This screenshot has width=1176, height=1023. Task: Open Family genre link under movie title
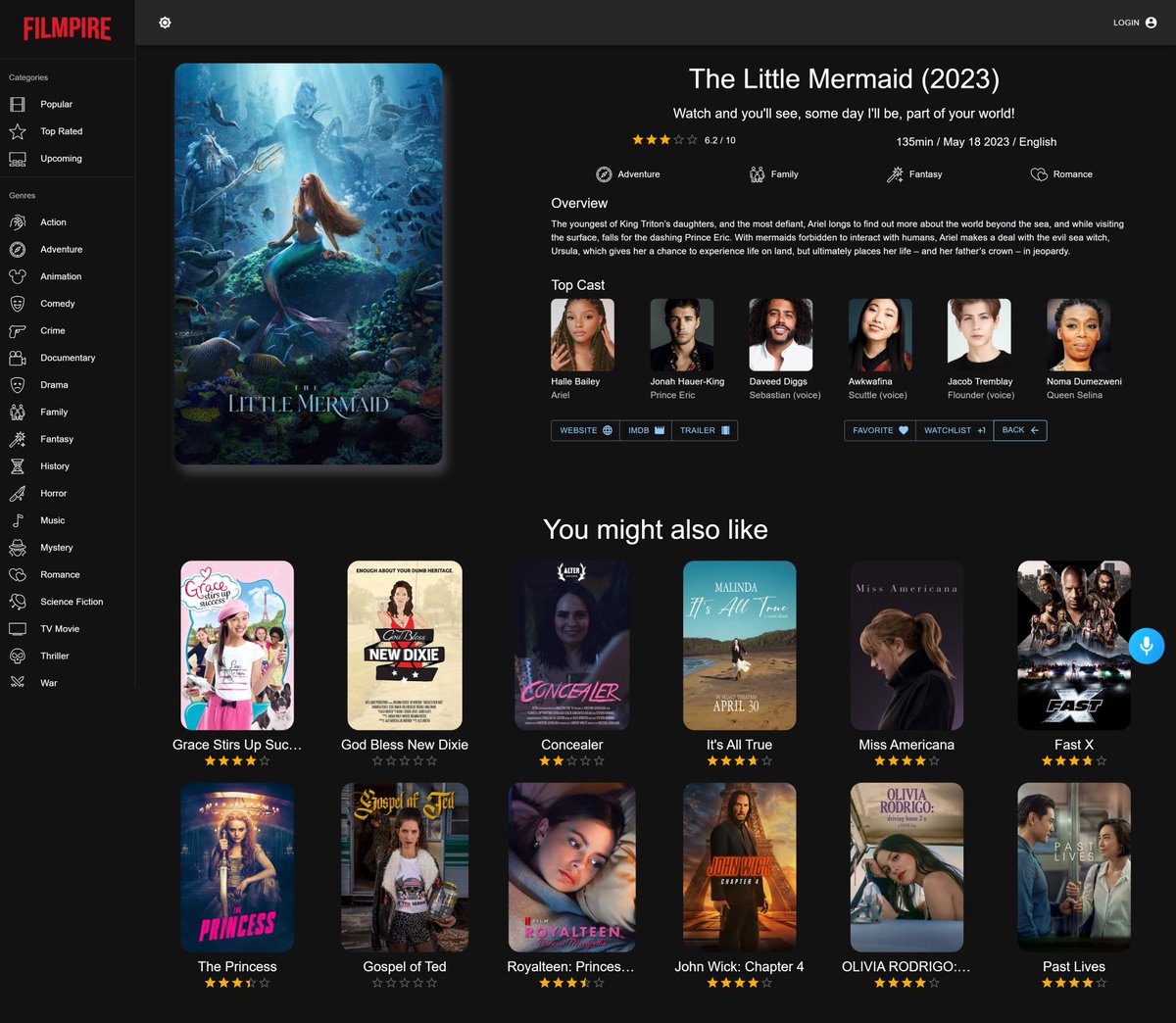(774, 174)
